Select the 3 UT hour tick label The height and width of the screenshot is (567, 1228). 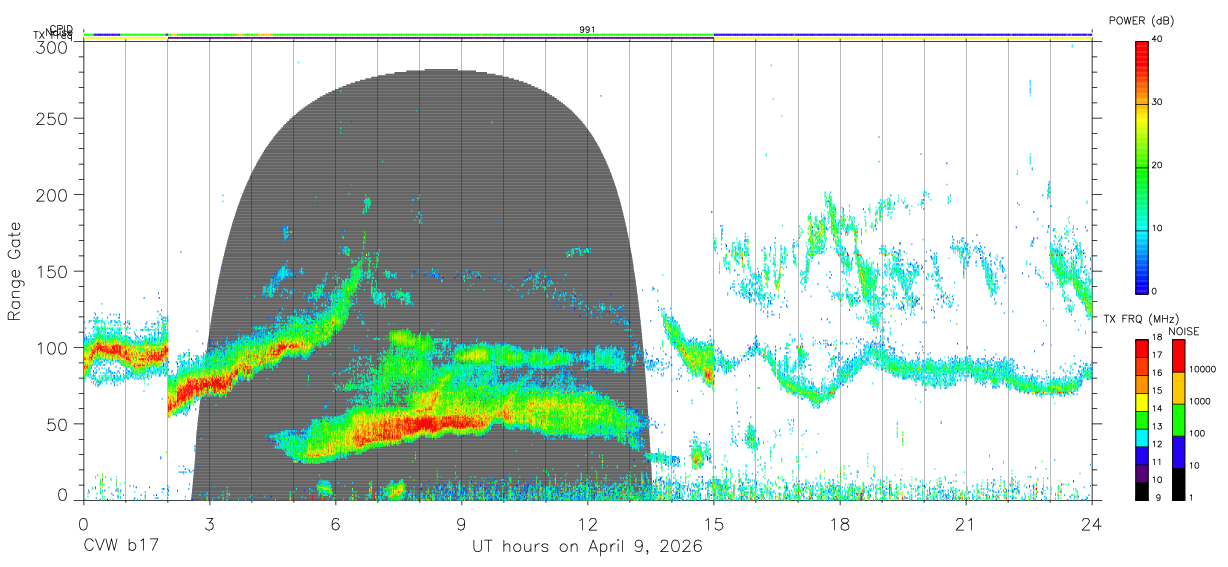(209, 524)
